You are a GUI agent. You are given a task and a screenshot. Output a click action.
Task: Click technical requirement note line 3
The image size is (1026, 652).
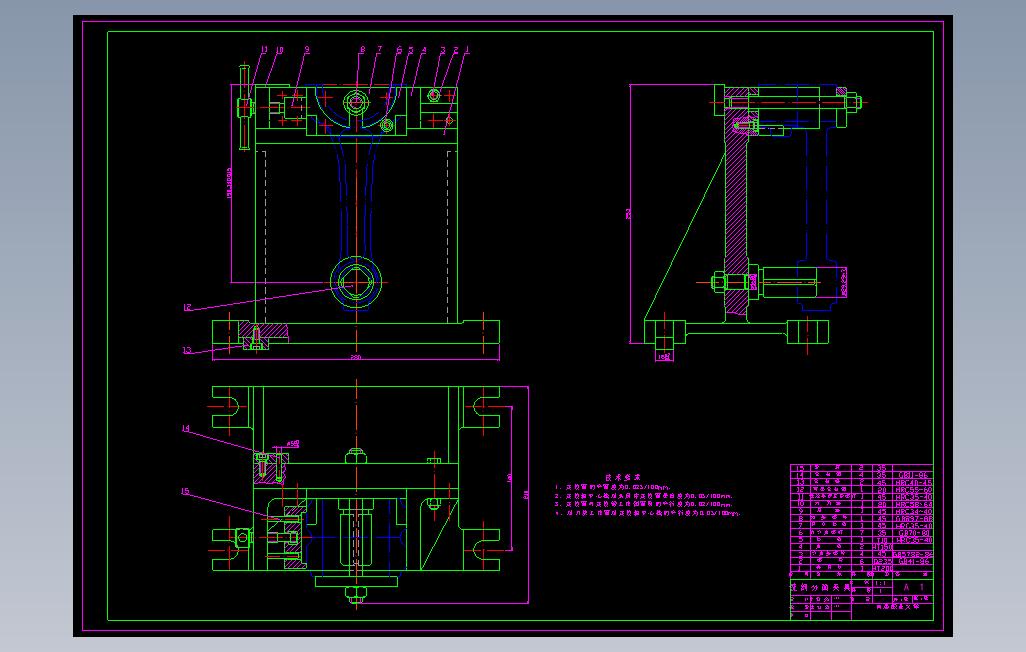pyautogui.click(x=644, y=504)
